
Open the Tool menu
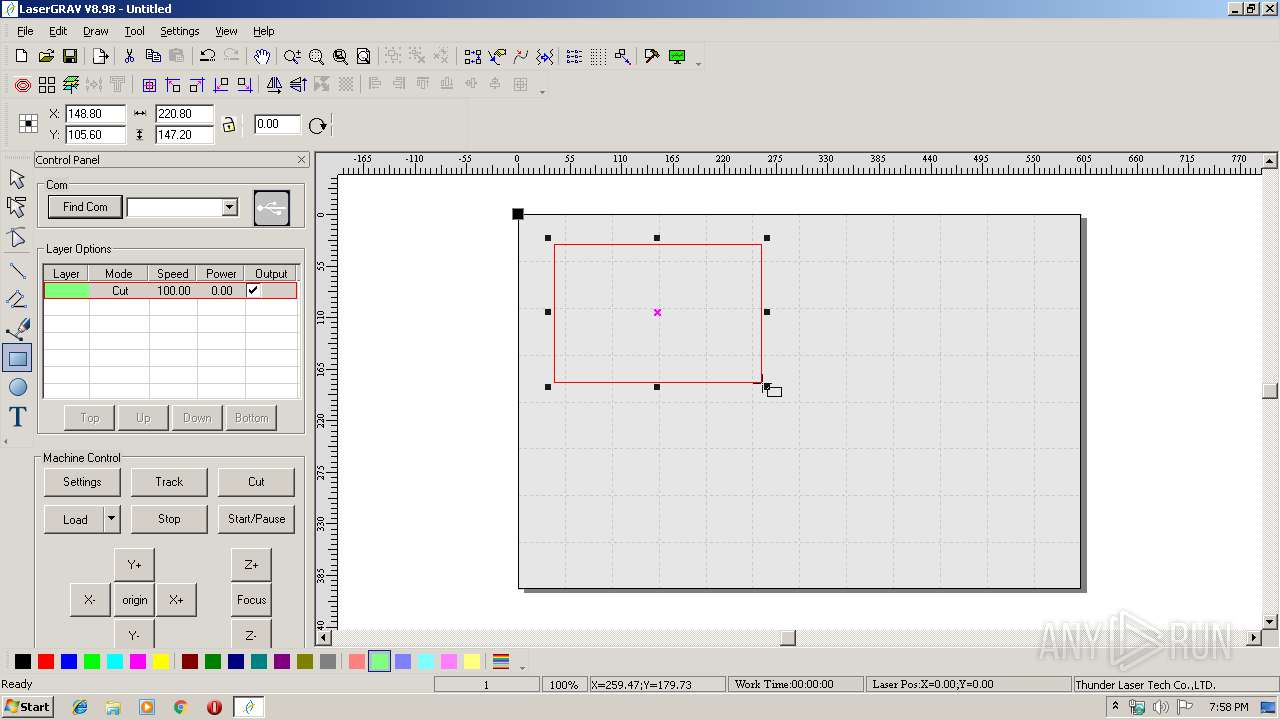[134, 31]
